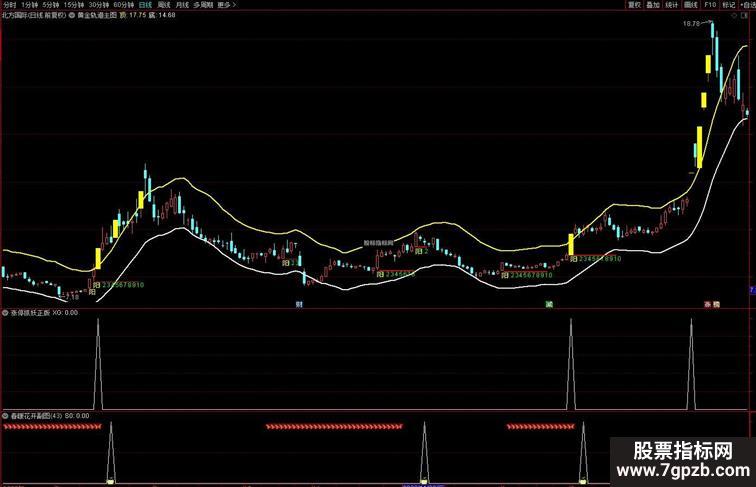Click the window layout icon at chart top-right
The image size is (756, 487).
pos(745,15)
